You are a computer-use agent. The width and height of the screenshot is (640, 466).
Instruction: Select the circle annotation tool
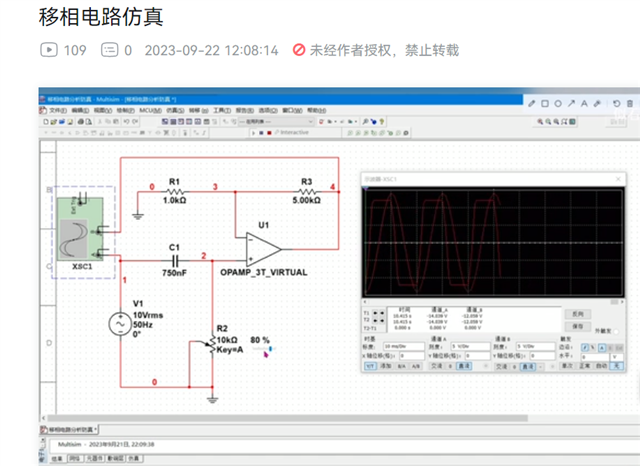558,104
